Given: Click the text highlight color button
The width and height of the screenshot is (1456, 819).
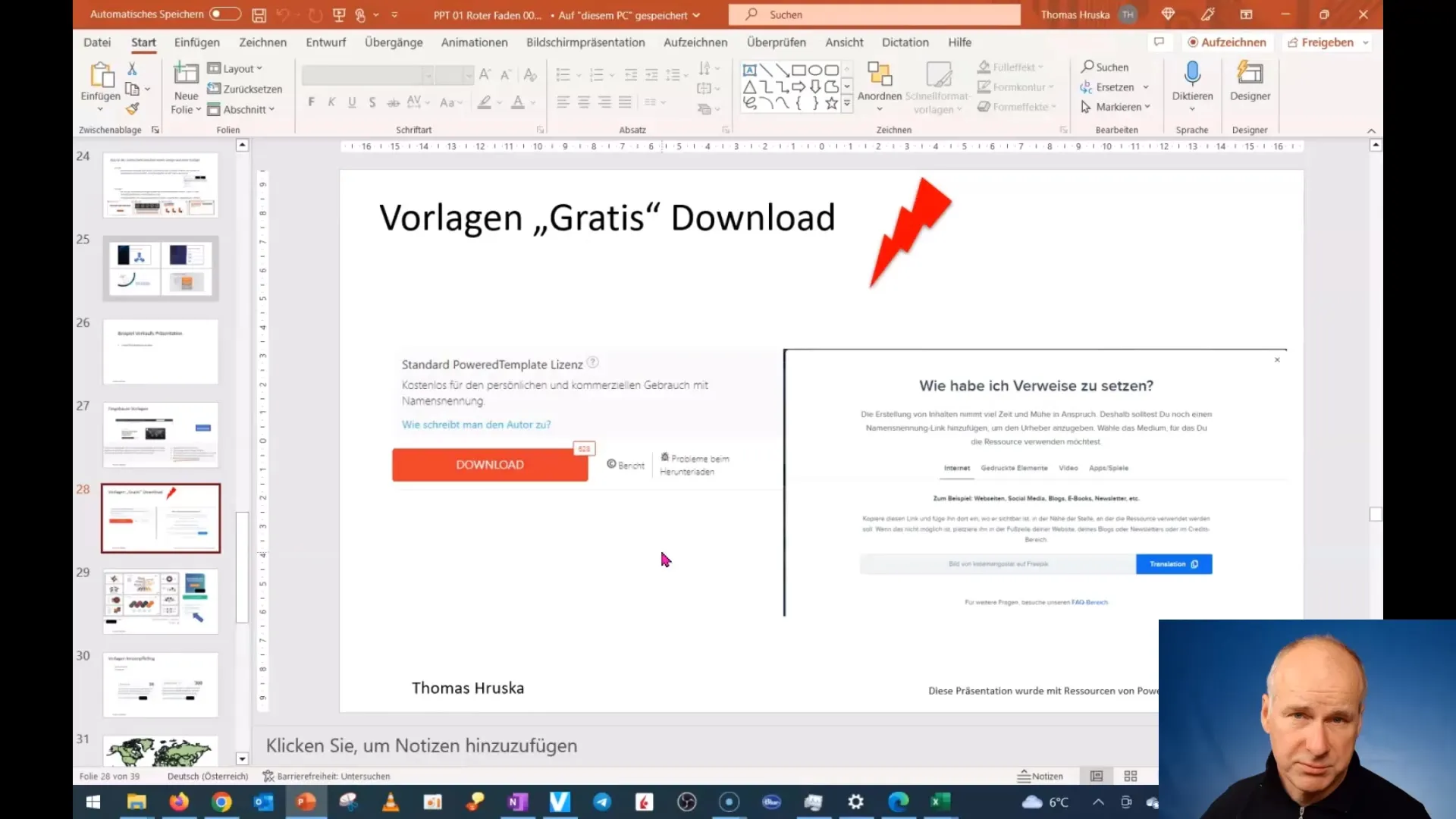Looking at the screenshot, I should click(x=484, y=102).
